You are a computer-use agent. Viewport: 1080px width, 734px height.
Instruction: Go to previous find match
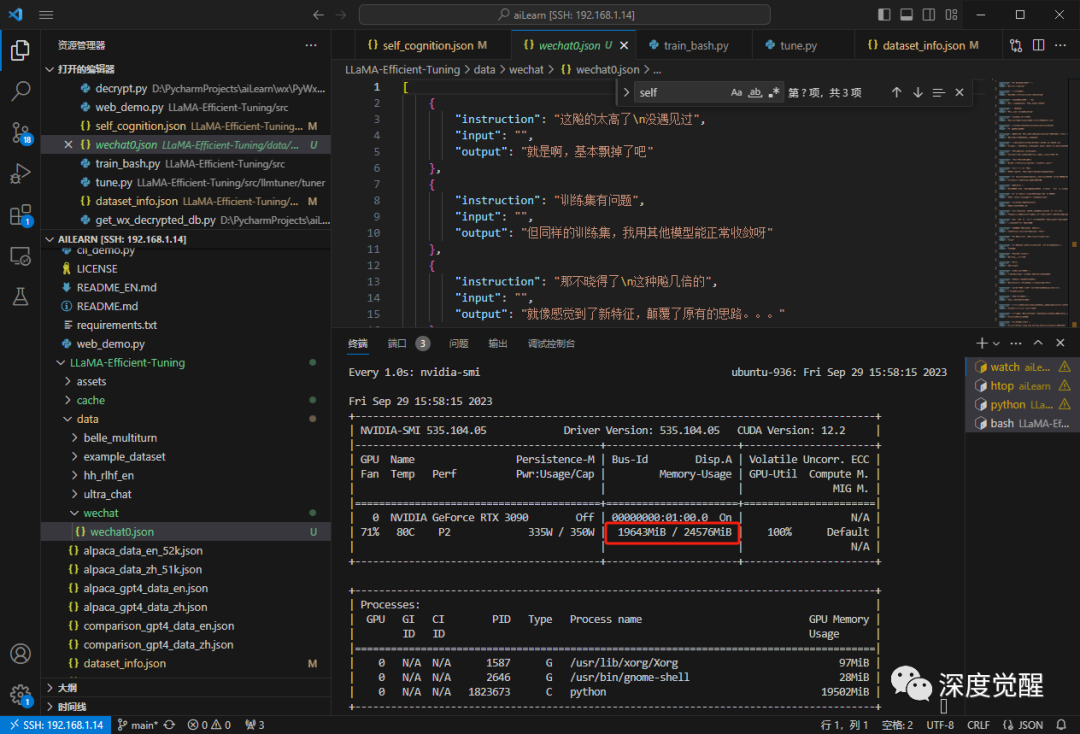pyautogui.click(x=896, y=92)
